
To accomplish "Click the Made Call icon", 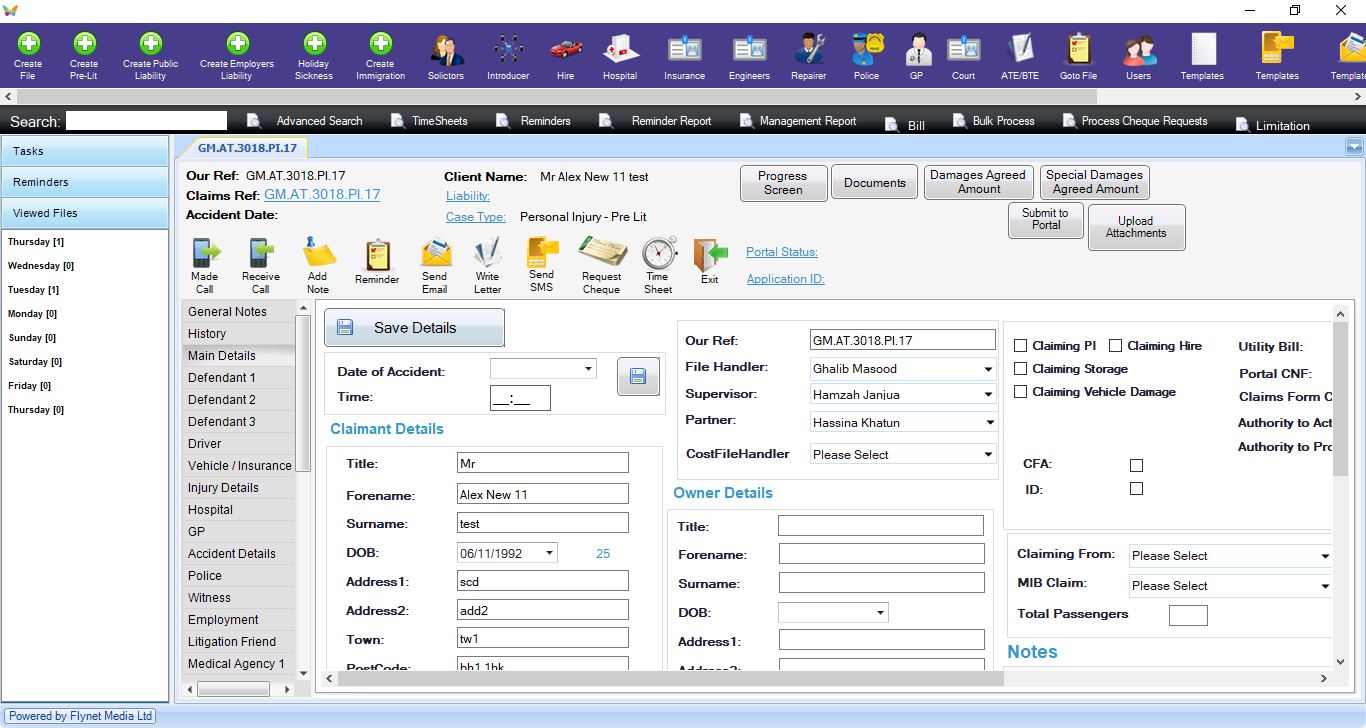I will [205, 254].
